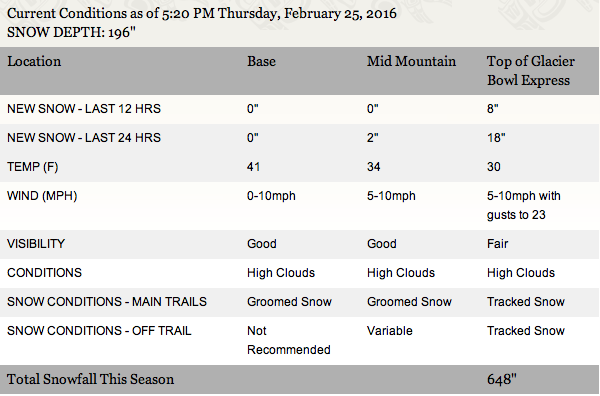
Task: Select the gusts to 23 wind cell
Action: pyautogui.click(x=523, y=205)
